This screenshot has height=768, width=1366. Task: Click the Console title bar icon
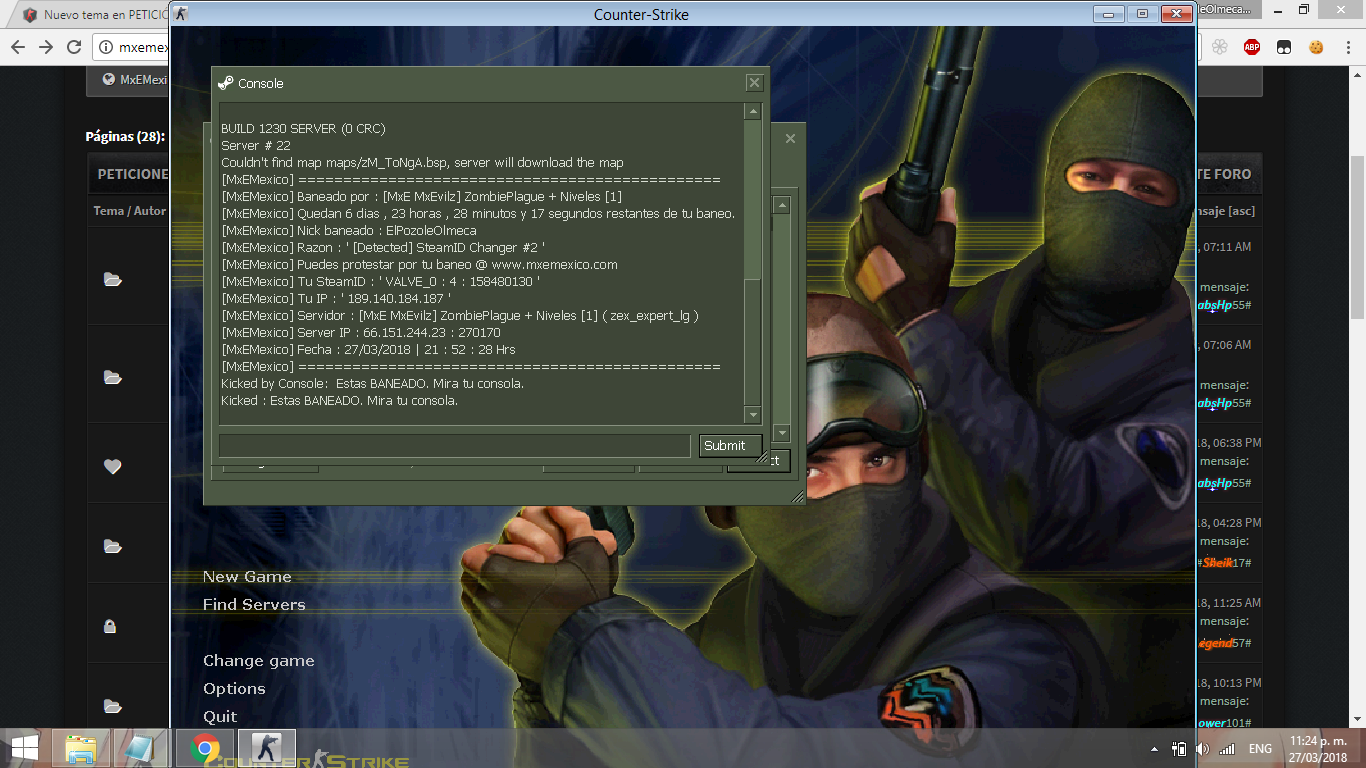(x=226, y=83)
